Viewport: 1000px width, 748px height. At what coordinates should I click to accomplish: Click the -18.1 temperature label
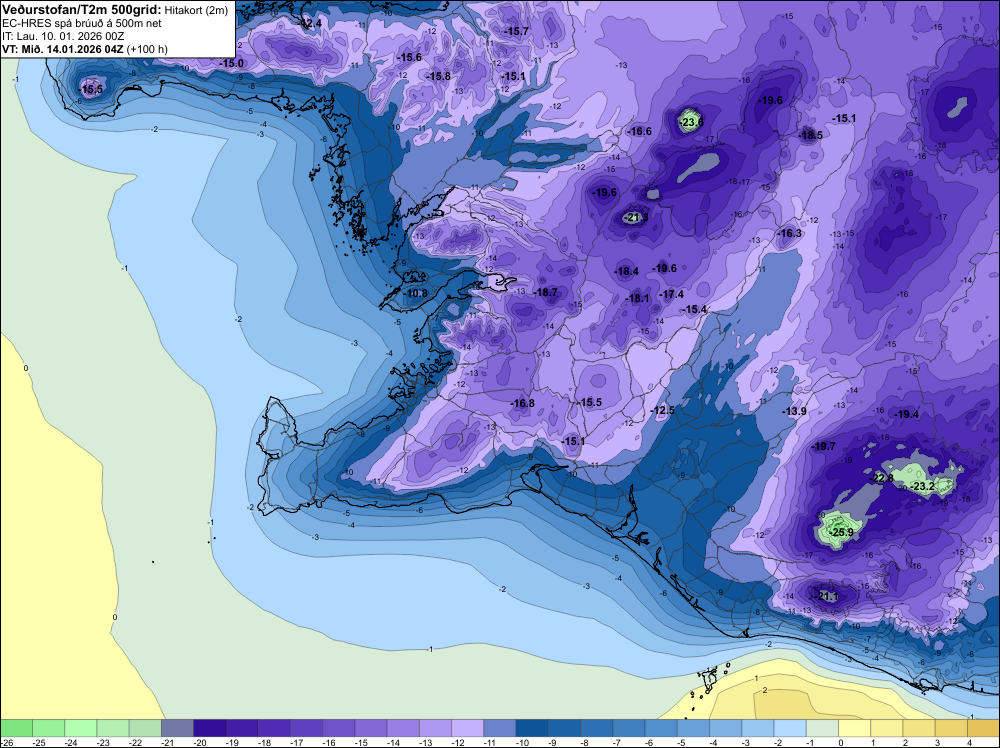(637, 298)
